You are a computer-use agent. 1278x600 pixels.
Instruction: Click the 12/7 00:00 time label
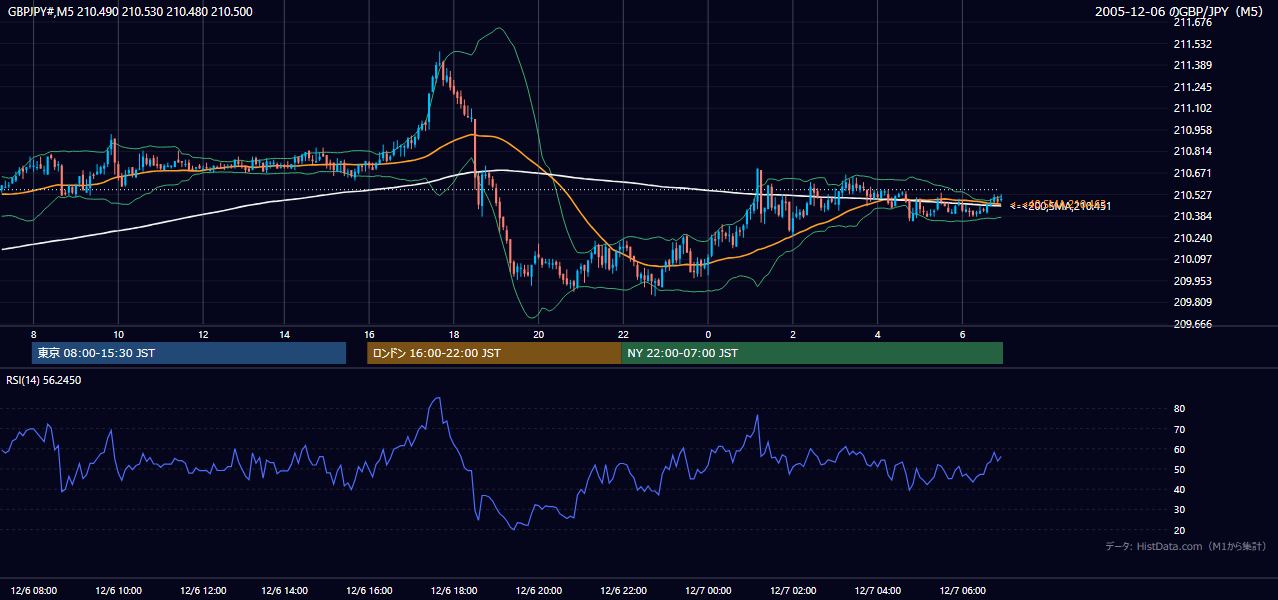(708, 590)
